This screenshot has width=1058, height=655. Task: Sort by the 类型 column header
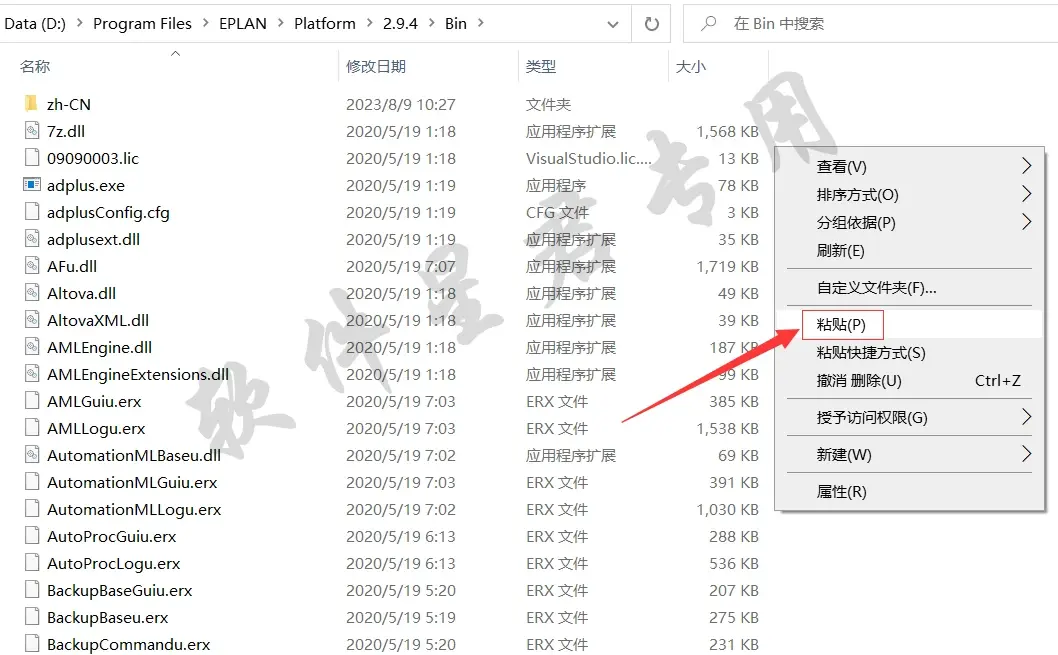point(540,66)
